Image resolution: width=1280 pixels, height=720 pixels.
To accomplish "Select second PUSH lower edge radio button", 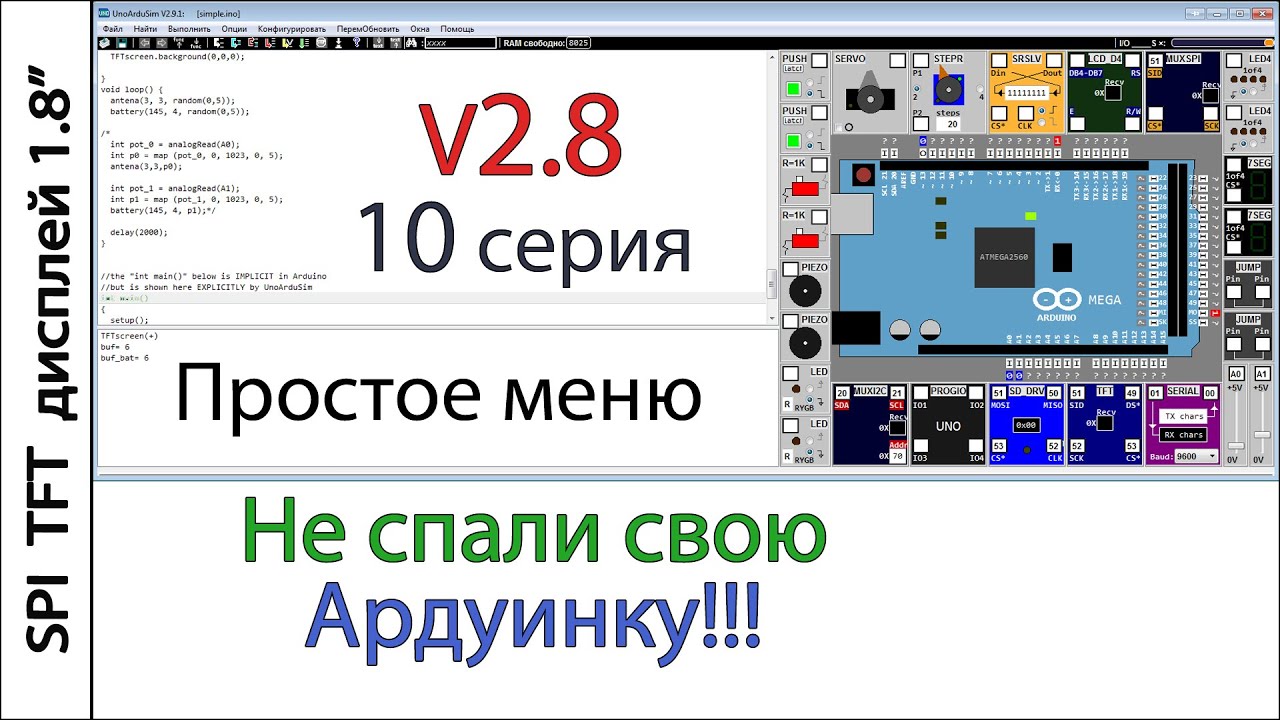I will pyautogui.click(x=809, y=146).
